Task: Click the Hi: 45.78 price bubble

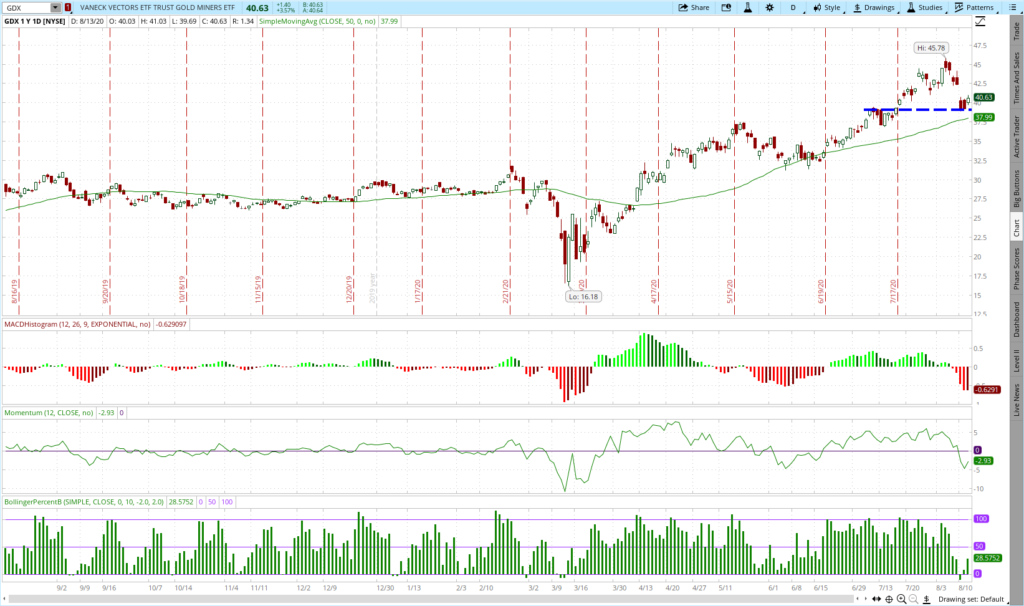Action: pyautogui.click(x=931, y=48)
